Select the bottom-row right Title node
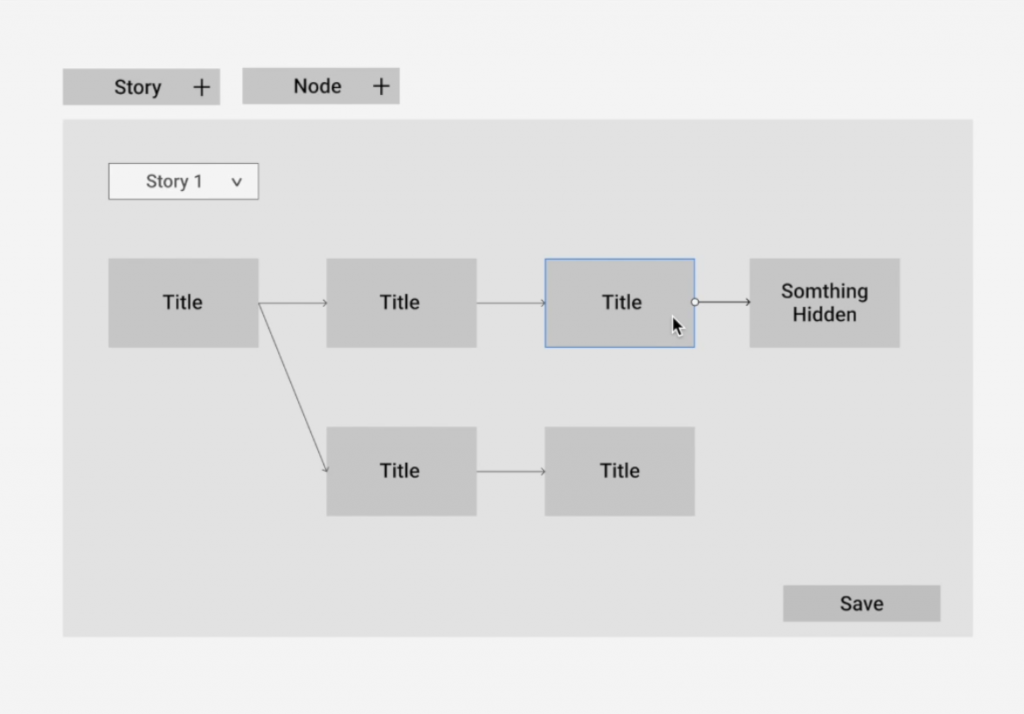The width and height of the screenshot is (1024, 714). (620, 472)
